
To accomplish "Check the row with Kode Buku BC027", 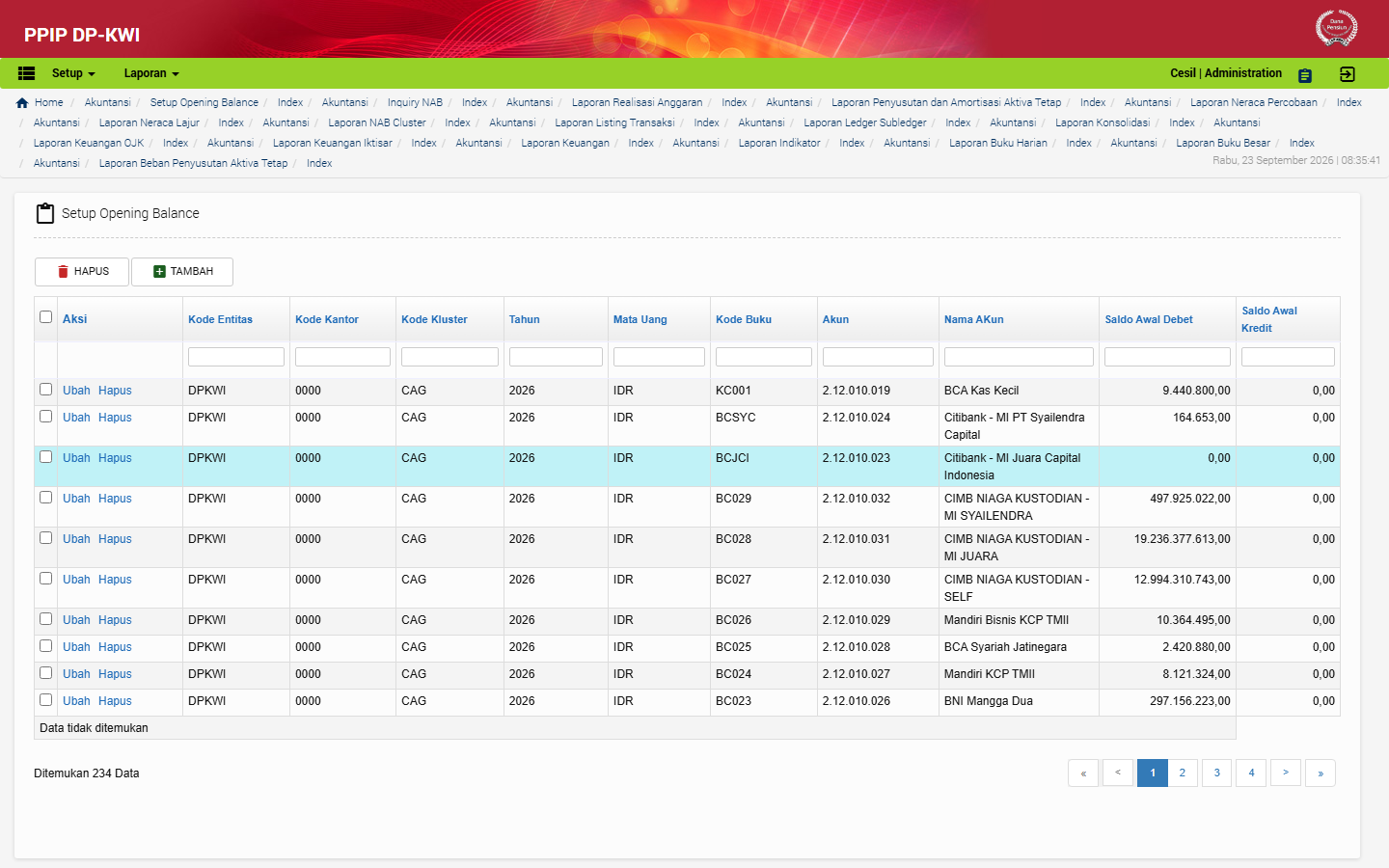I will coord(45,579).
